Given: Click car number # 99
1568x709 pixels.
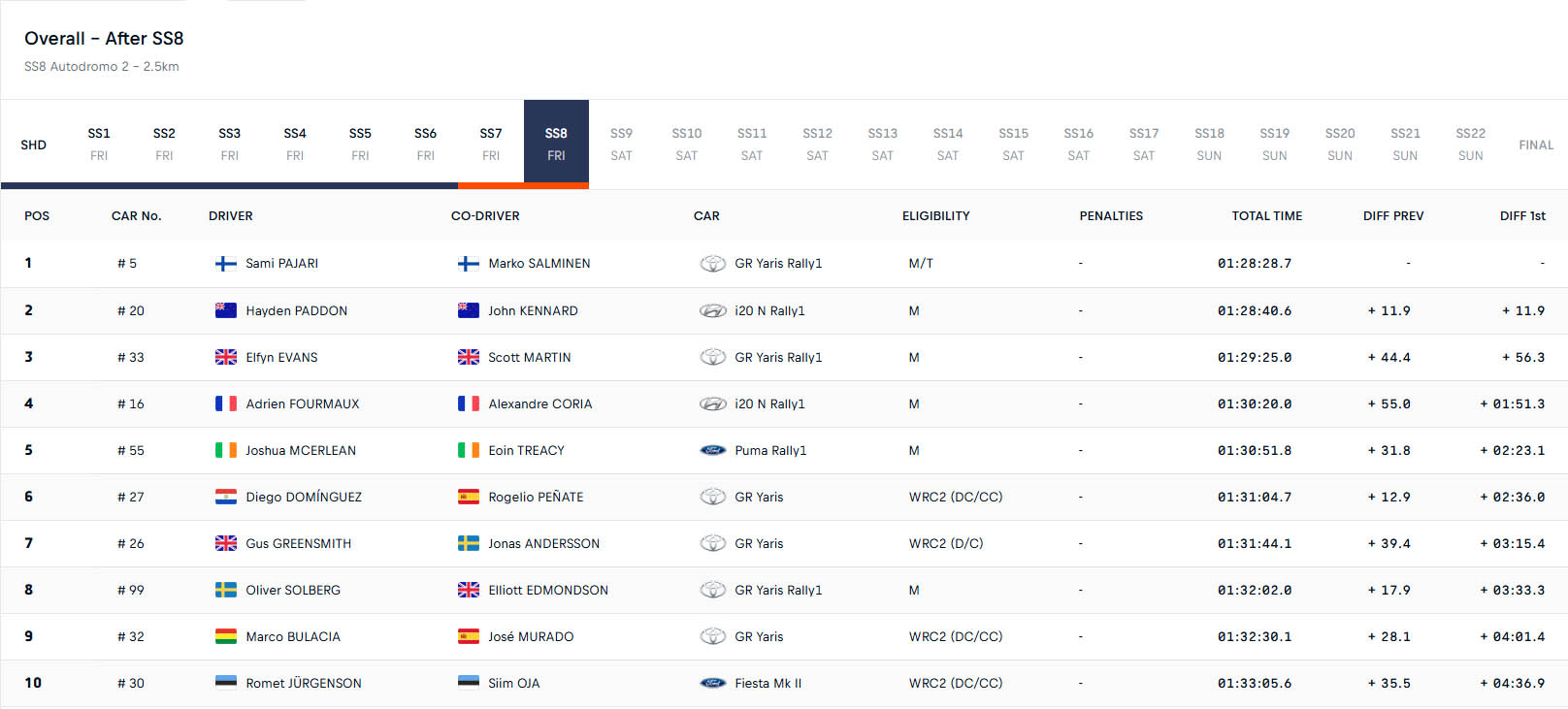Looking at the screenshot, I should click(x=131, y=591).
